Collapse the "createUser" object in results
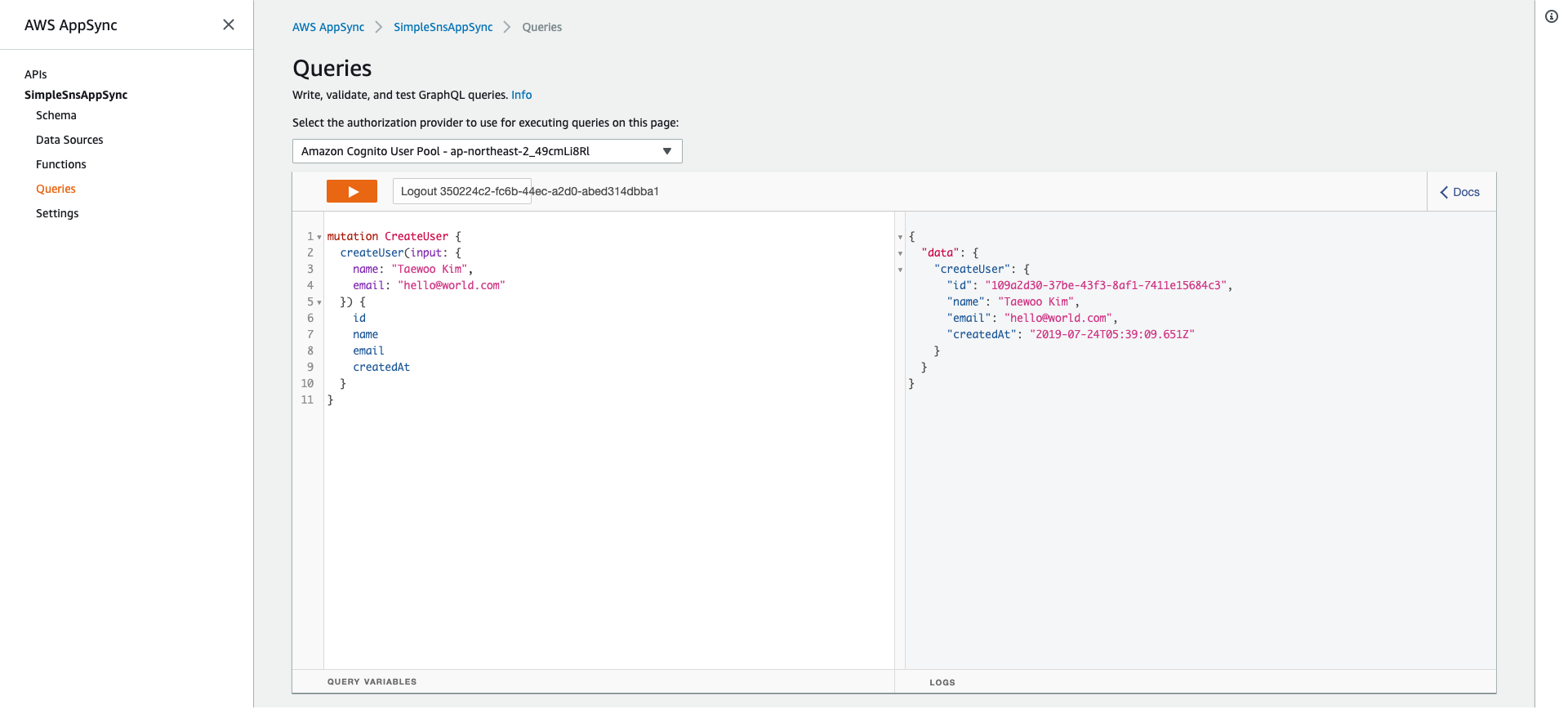Viewport: 1568px width, 714px height. pyautogui.click(x=900, y=270)
